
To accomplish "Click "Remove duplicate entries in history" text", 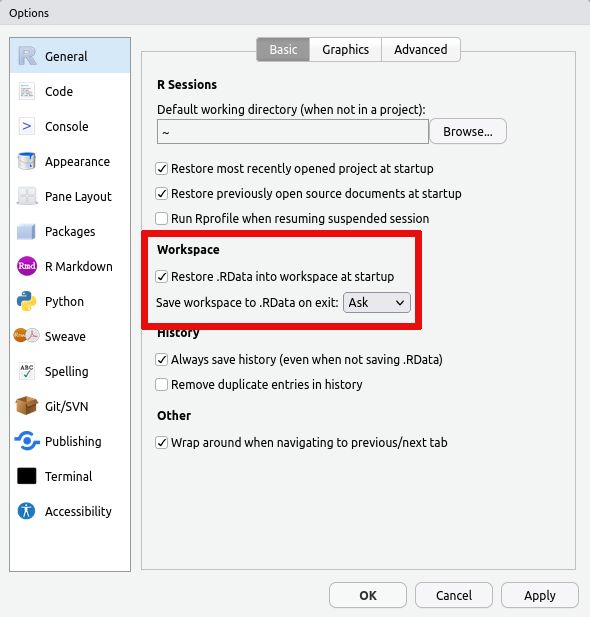I will tap(267, 384).
